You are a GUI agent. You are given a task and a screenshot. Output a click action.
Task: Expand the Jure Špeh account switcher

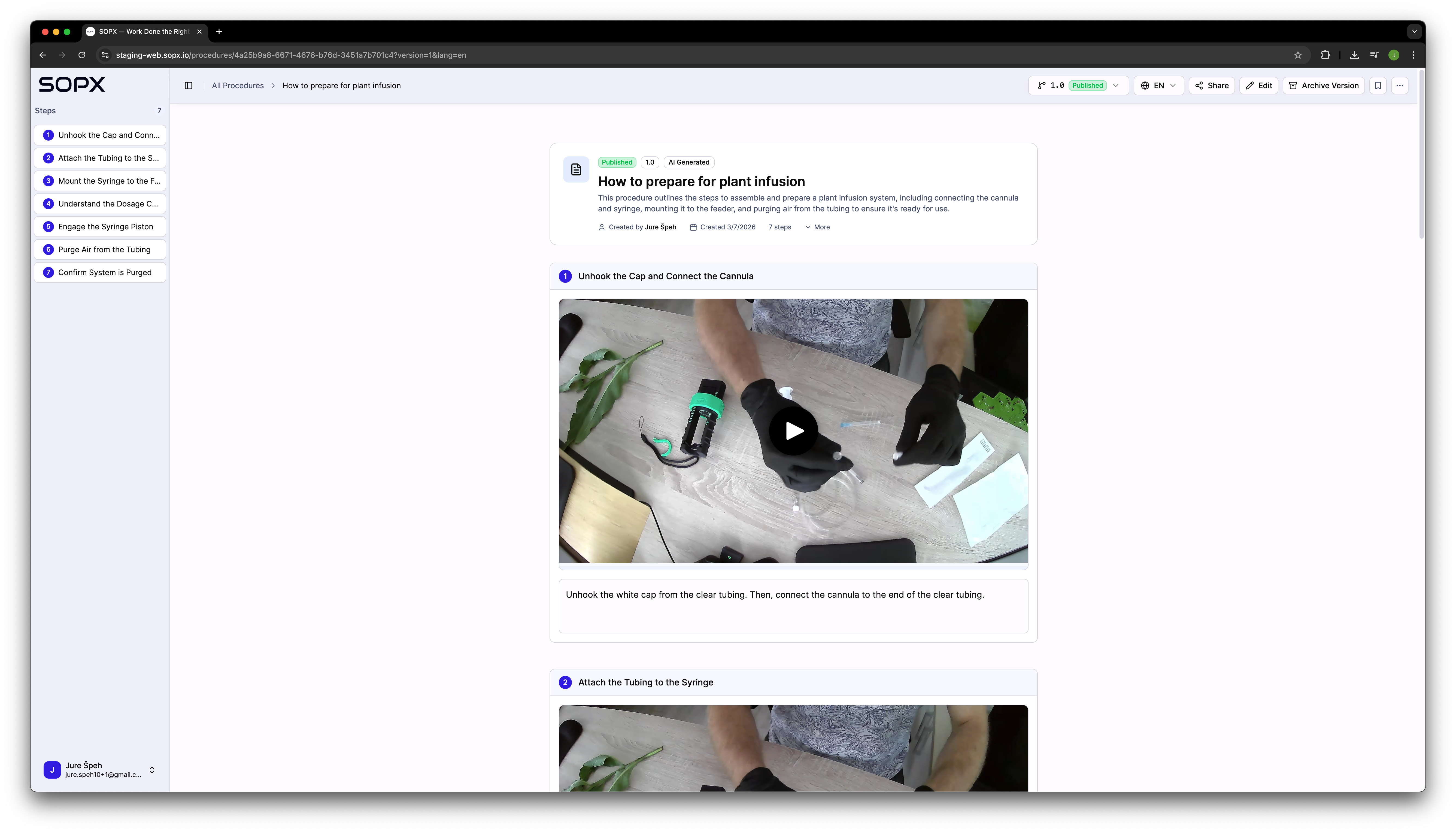tap(152, 770)
